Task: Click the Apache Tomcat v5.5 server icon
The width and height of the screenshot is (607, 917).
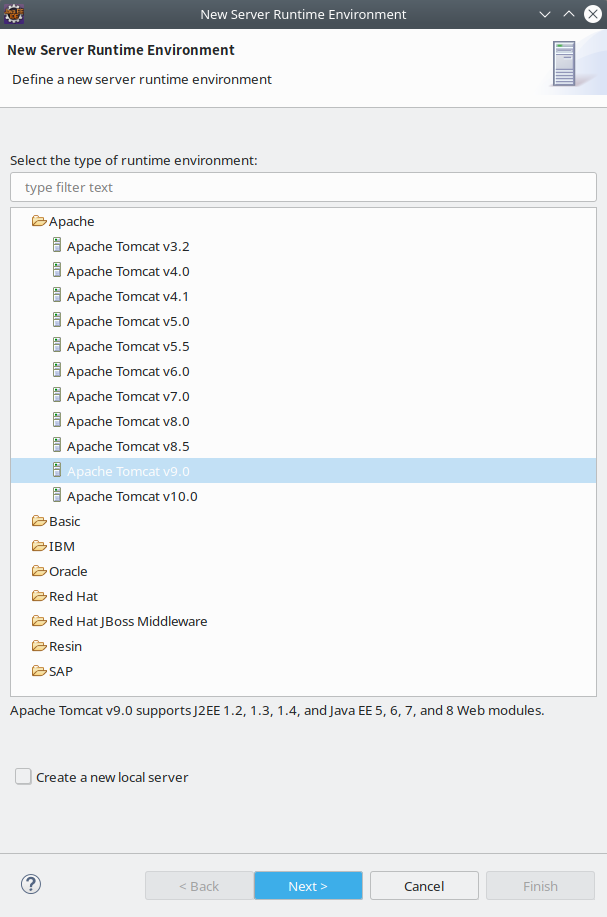Action: click(57, 346)
